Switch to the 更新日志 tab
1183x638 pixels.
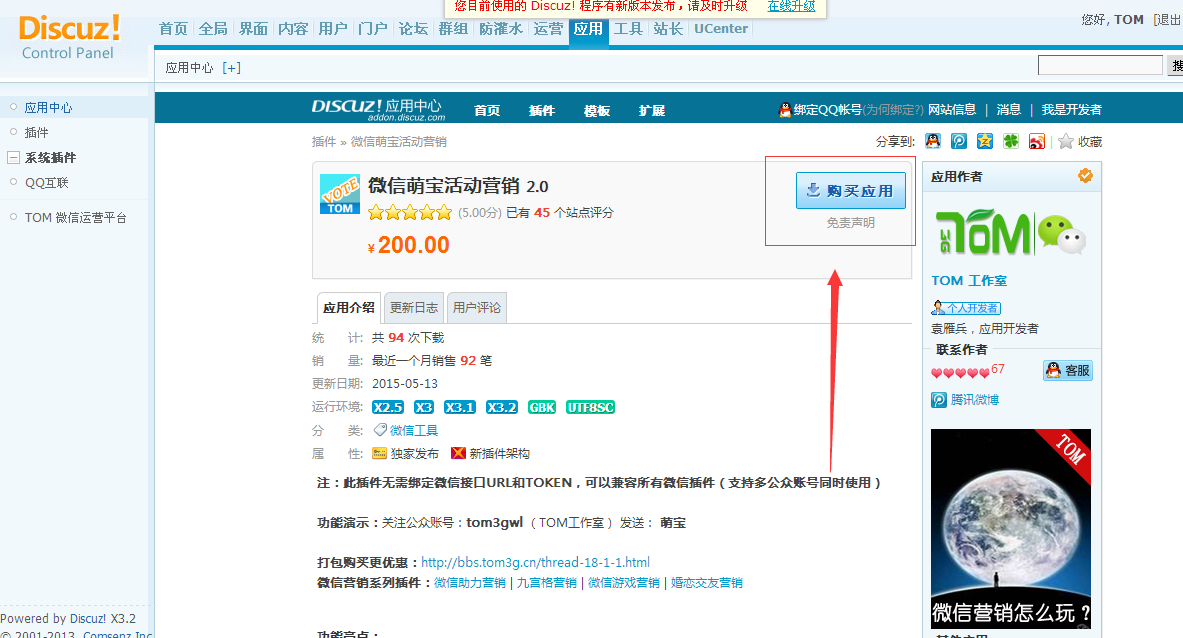click(x=413, y=307)
